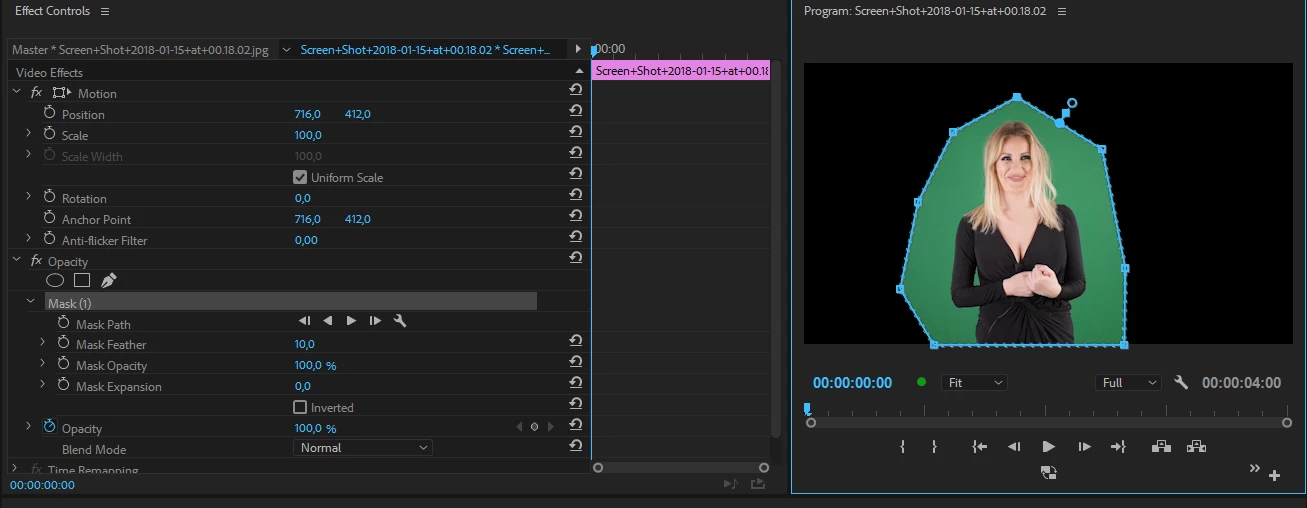This screenshot has height=508, width=1307.
Task: Toggle animation stopwatch for Opacity
Action: click(49, 427)
